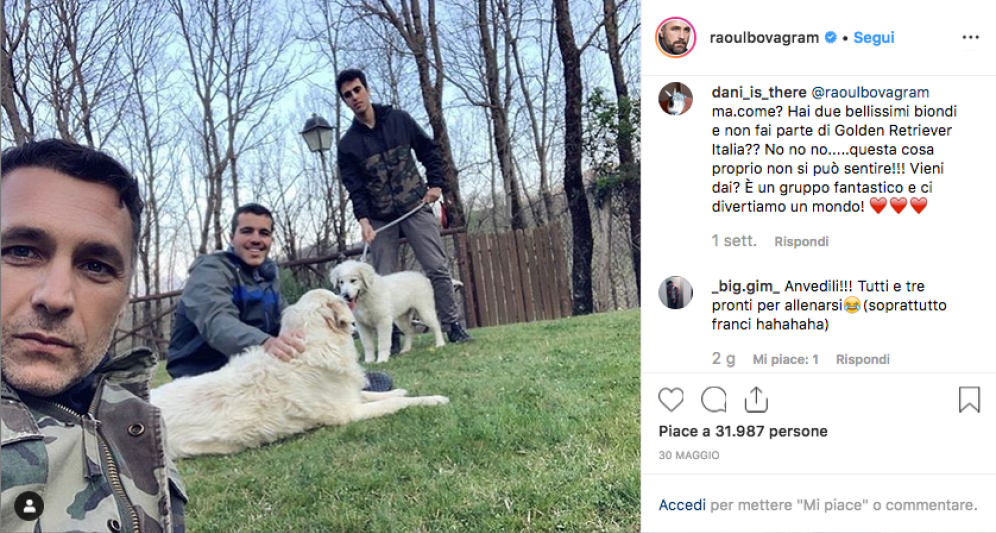Reply to dani_is_there comment with Rispondi
Image resolution: width=996 pixels, height=533 pixels.
pos(802,241)
